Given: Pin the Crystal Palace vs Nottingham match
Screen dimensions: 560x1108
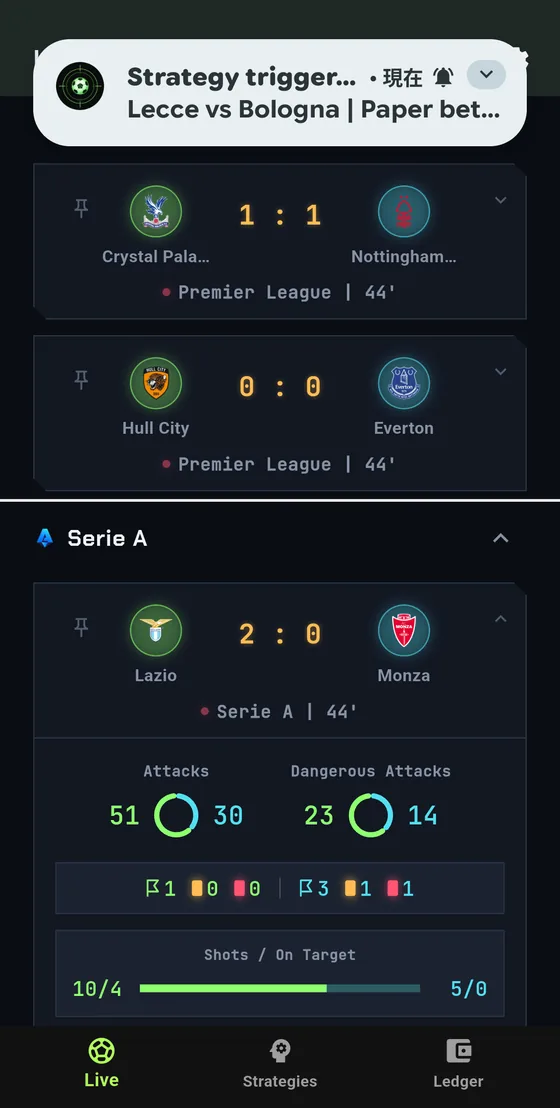Looking at the screenshot, I should click(x=81, y=208).
